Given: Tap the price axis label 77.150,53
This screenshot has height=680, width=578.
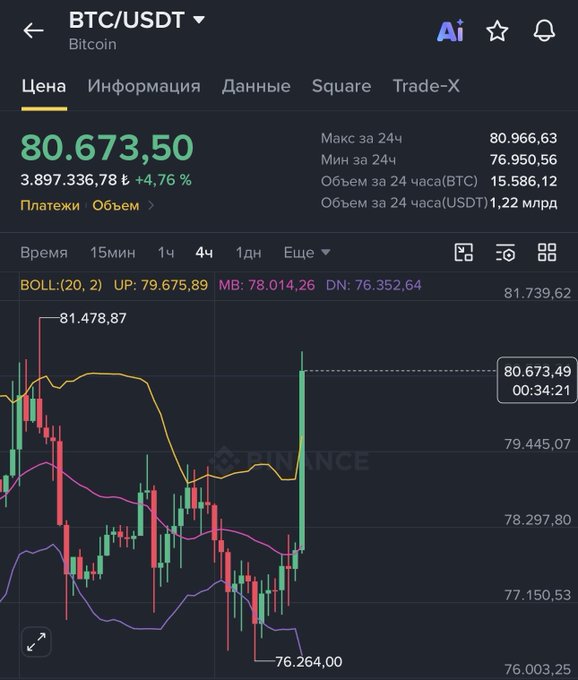Looking at the screenshot, I should click(537, 595).
